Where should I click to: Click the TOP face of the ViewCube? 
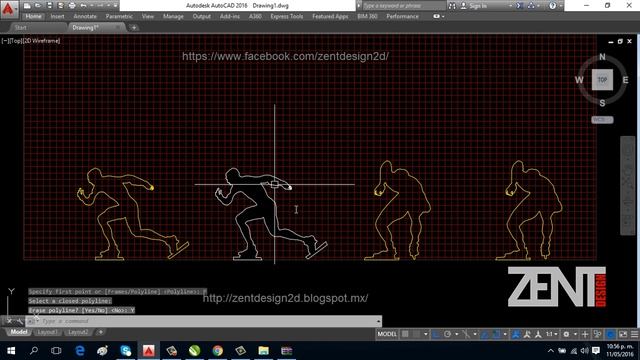click(x=602, y=80)
